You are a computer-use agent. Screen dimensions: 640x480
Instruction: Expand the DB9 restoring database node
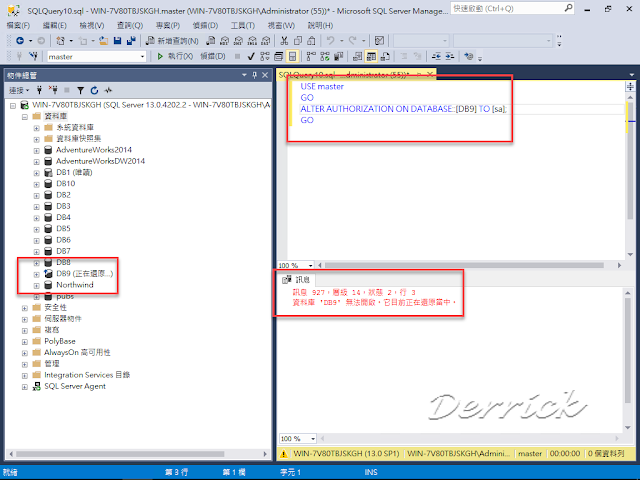(x=36, y=274)
